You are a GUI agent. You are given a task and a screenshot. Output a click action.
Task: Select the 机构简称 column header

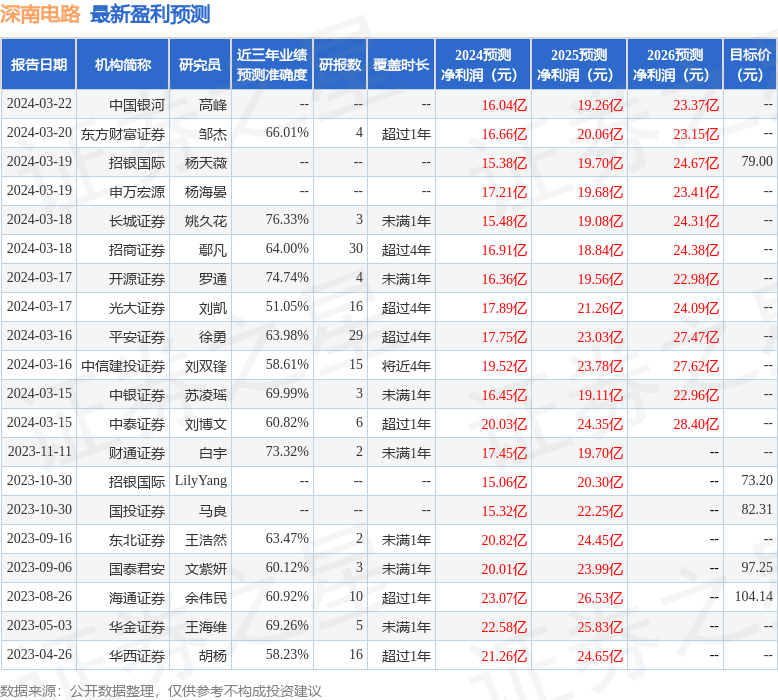tap(123, 64)
